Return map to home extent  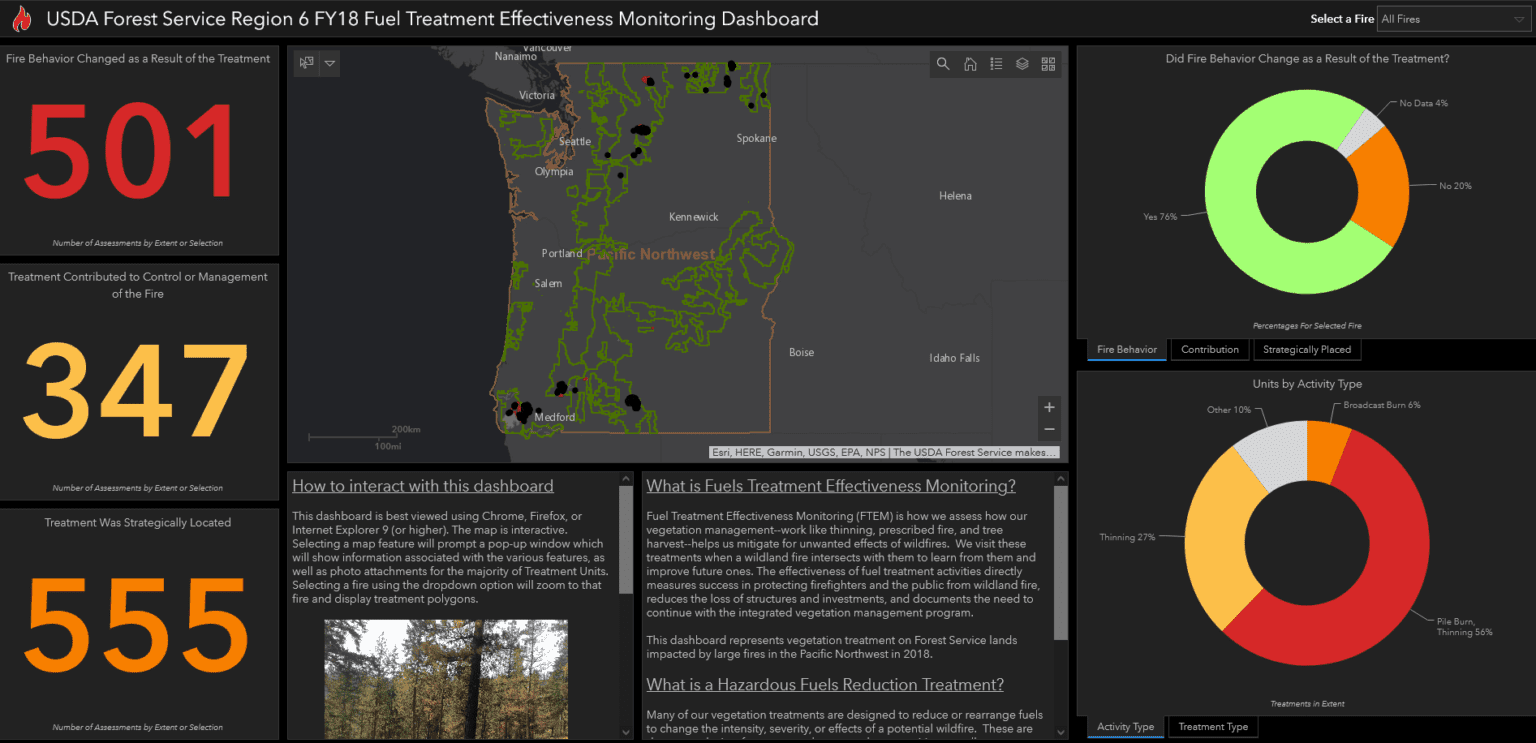click(970, 64)
